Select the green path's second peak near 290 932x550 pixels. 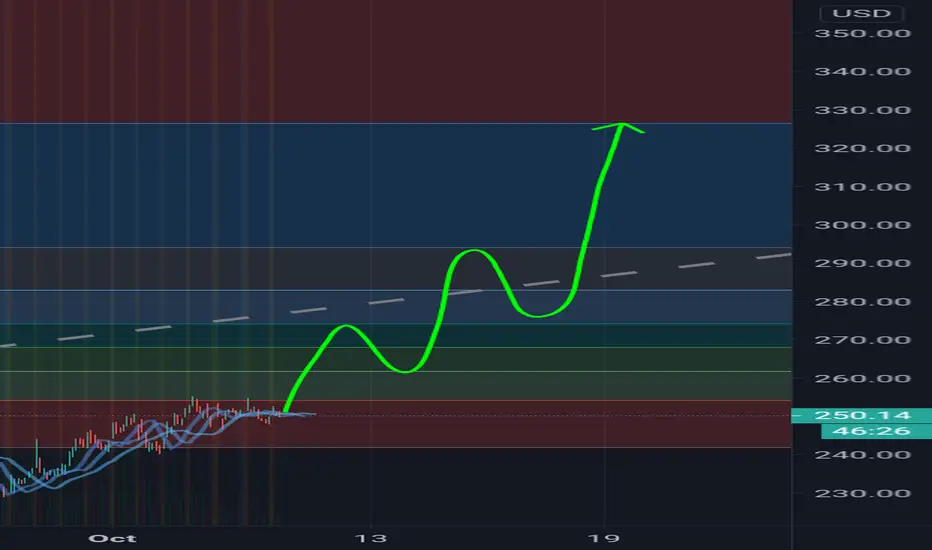pos(474,251)
